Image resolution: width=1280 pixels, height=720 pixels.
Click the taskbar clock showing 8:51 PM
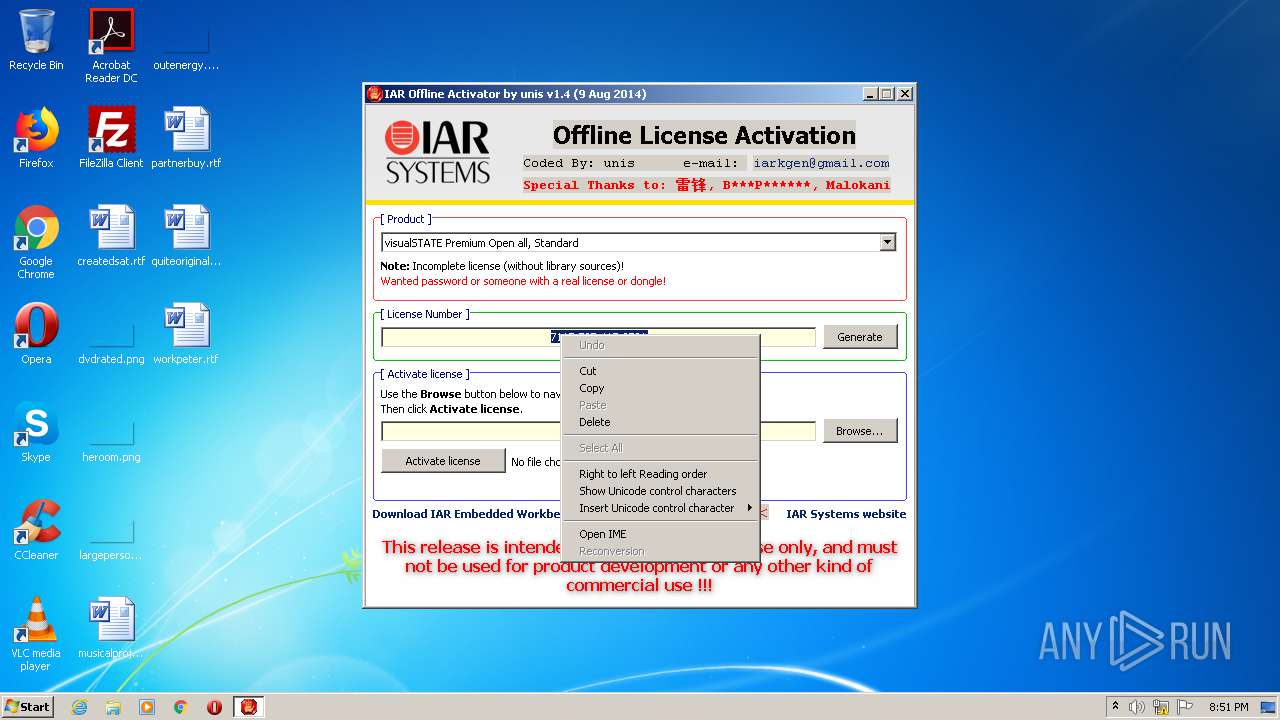[x=1228, y=707]
